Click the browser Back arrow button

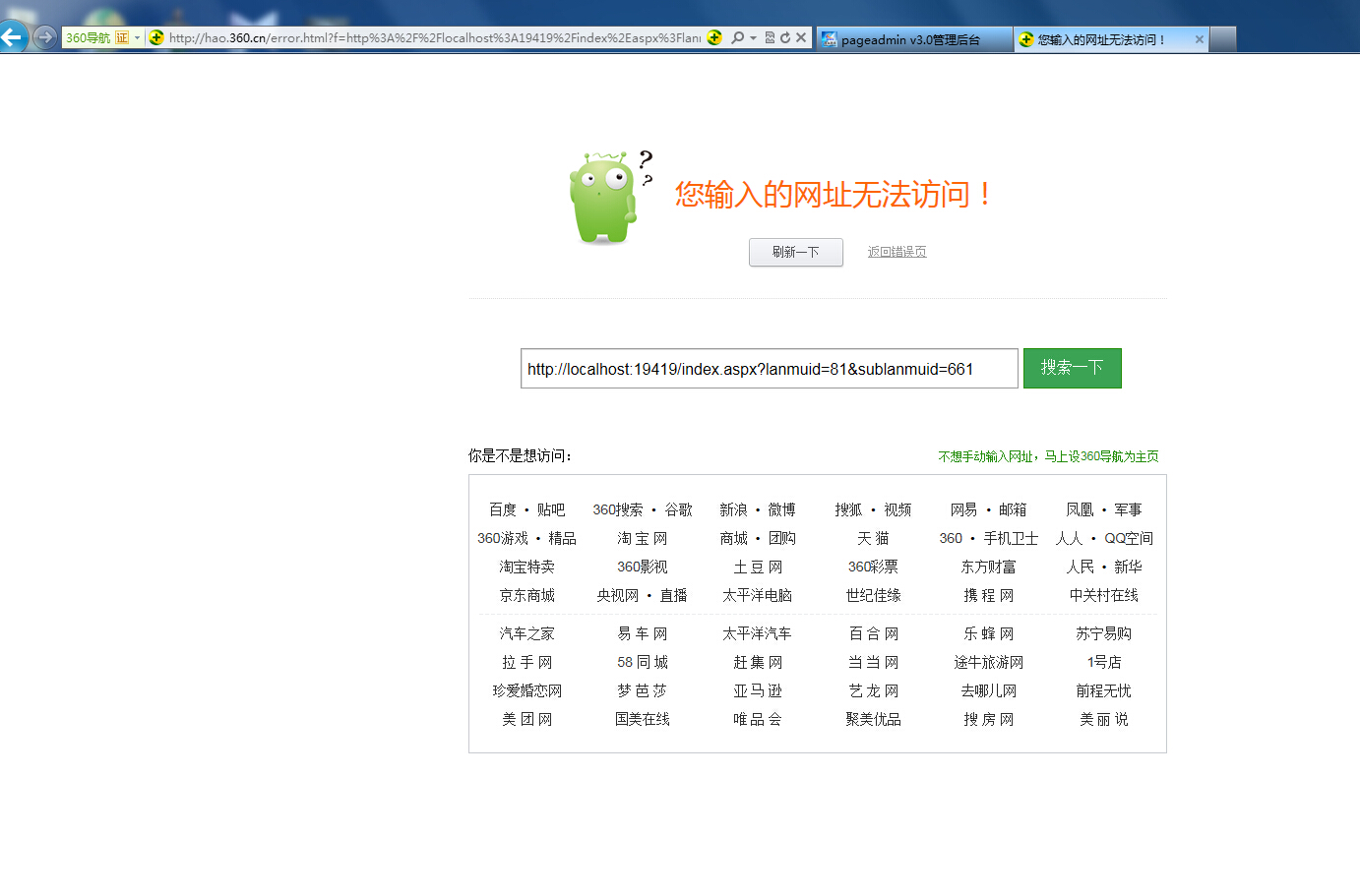[x=13, y=37]
